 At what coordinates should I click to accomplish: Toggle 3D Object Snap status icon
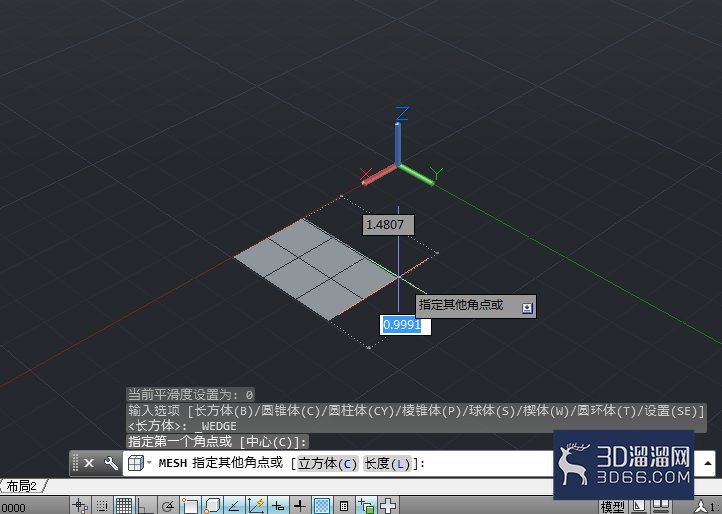tap(211, 506)
